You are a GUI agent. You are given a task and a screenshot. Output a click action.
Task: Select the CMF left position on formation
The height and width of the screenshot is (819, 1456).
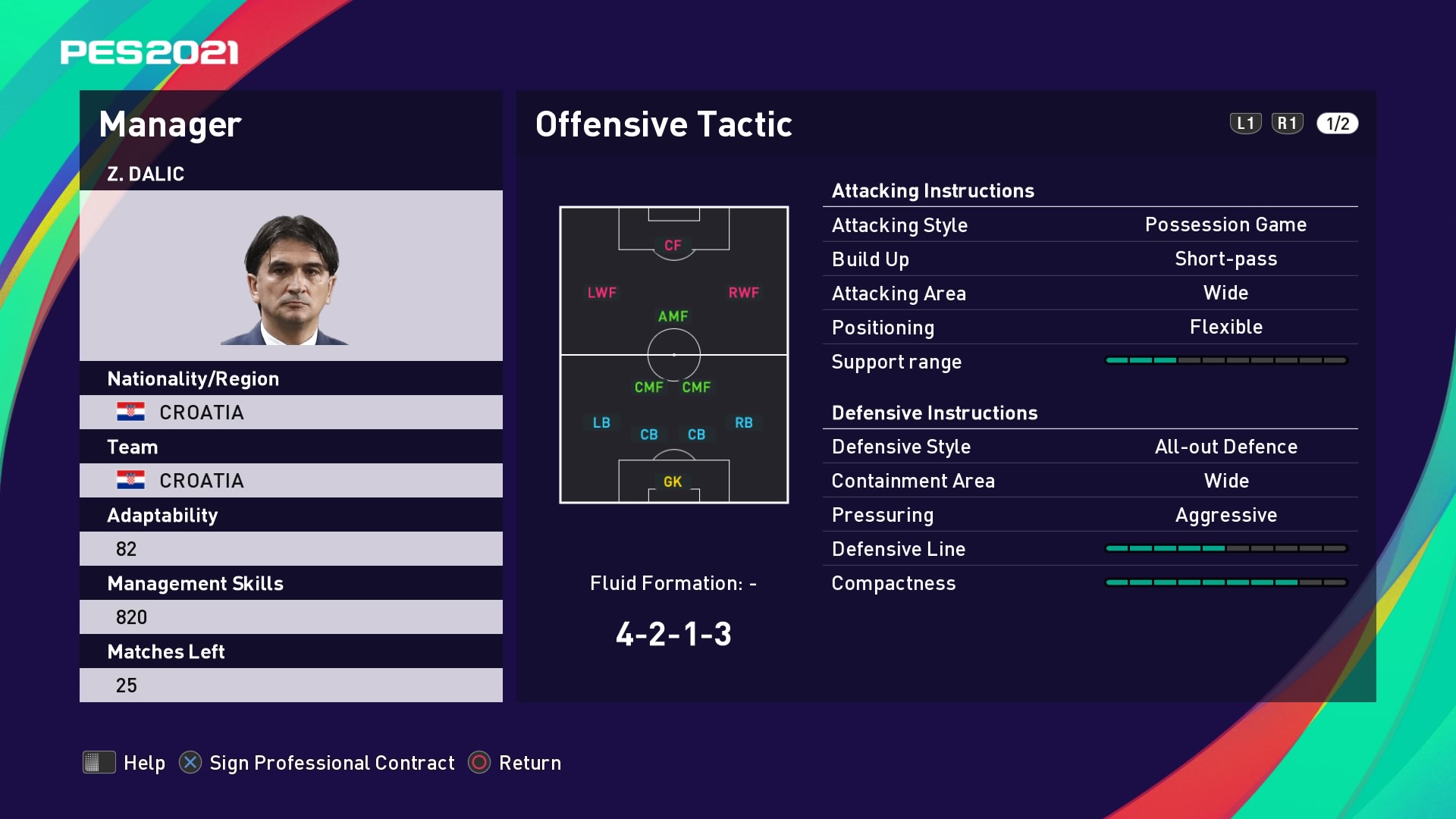point(649,387)
